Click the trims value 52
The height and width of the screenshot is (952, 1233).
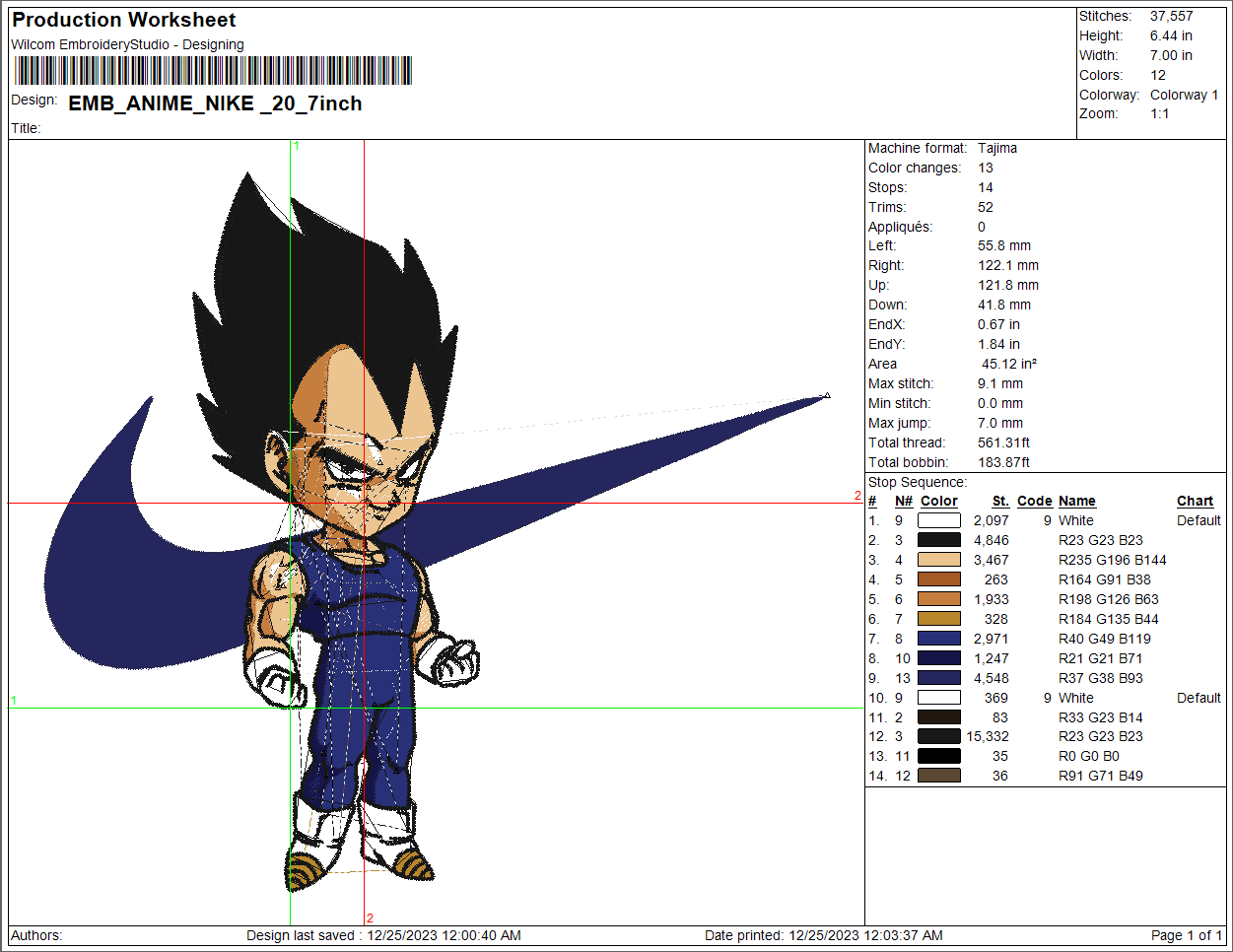click(986, 207)
